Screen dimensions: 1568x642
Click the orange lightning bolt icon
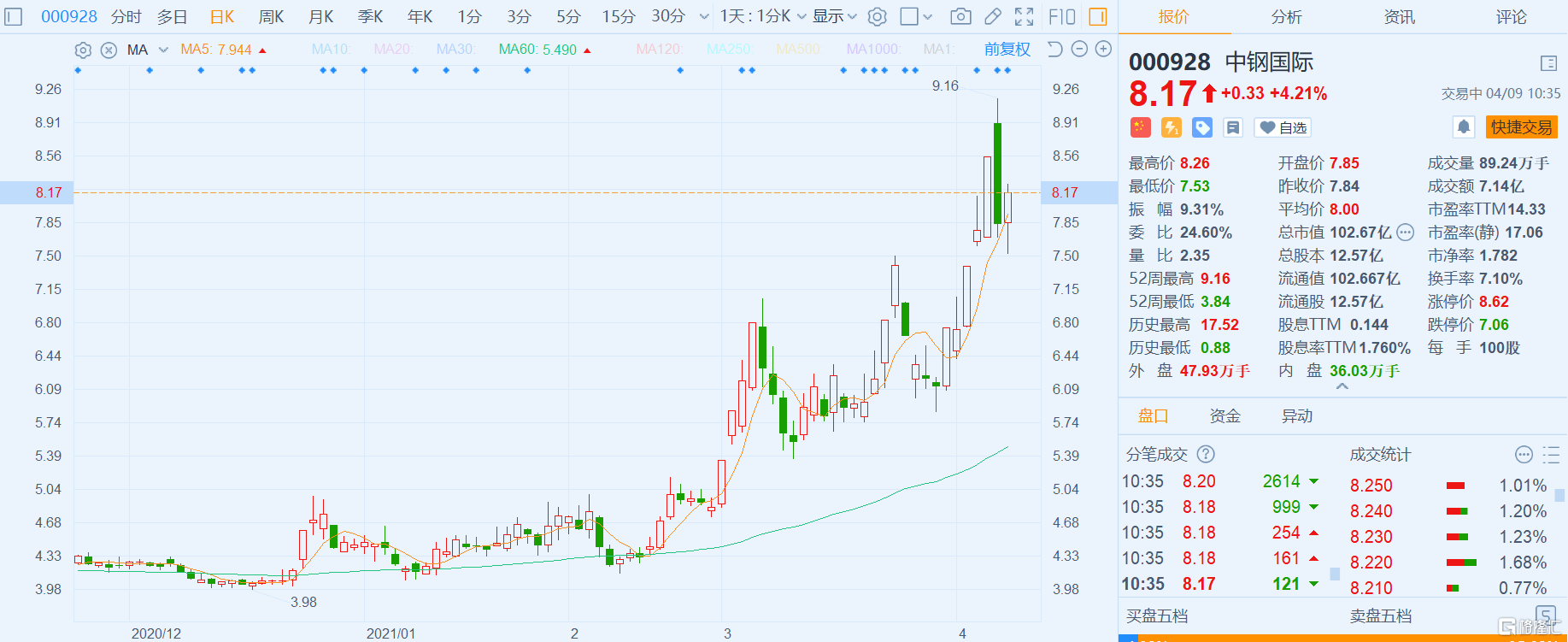tap(1171, 127)
